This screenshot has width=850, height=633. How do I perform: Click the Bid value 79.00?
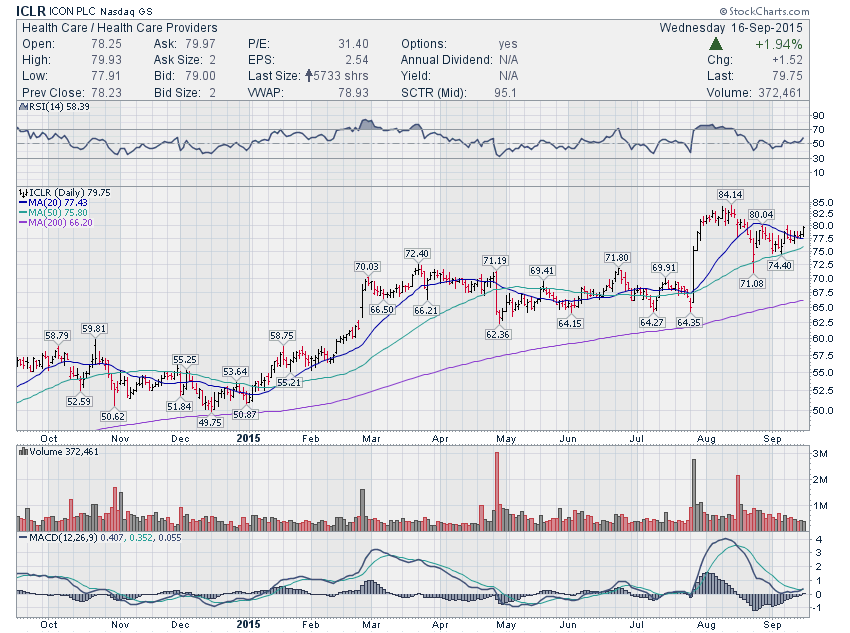(200, 76)
